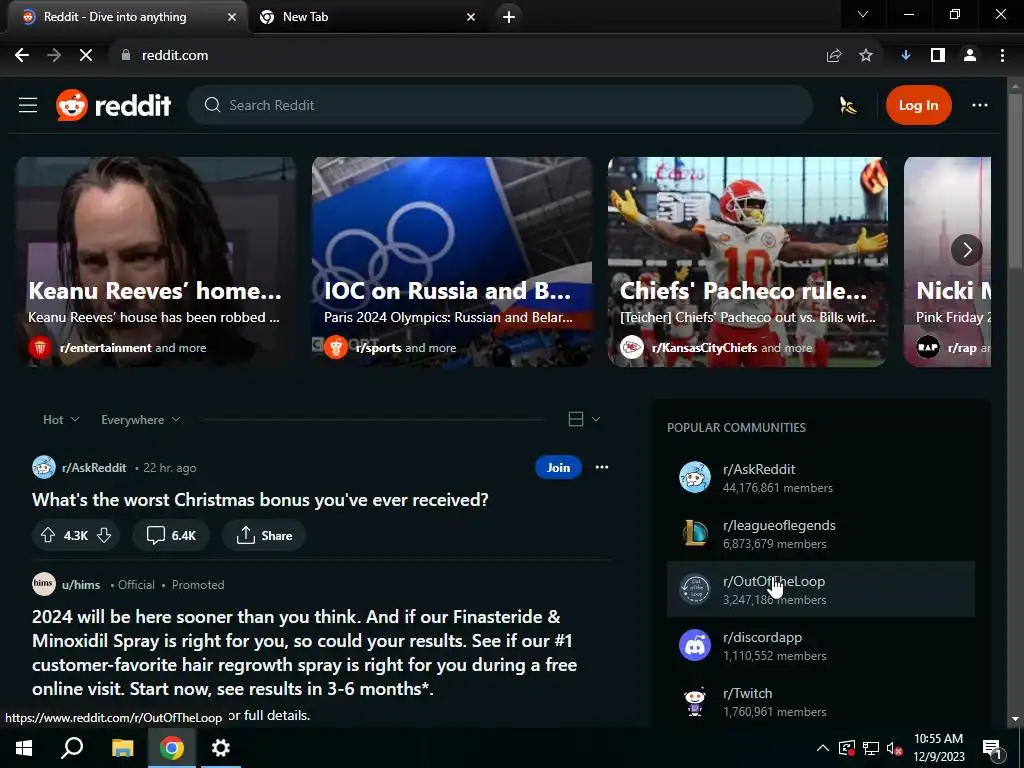
Task: Open the three-dot options of the AskReddit post
Action: tap(602, 467)
